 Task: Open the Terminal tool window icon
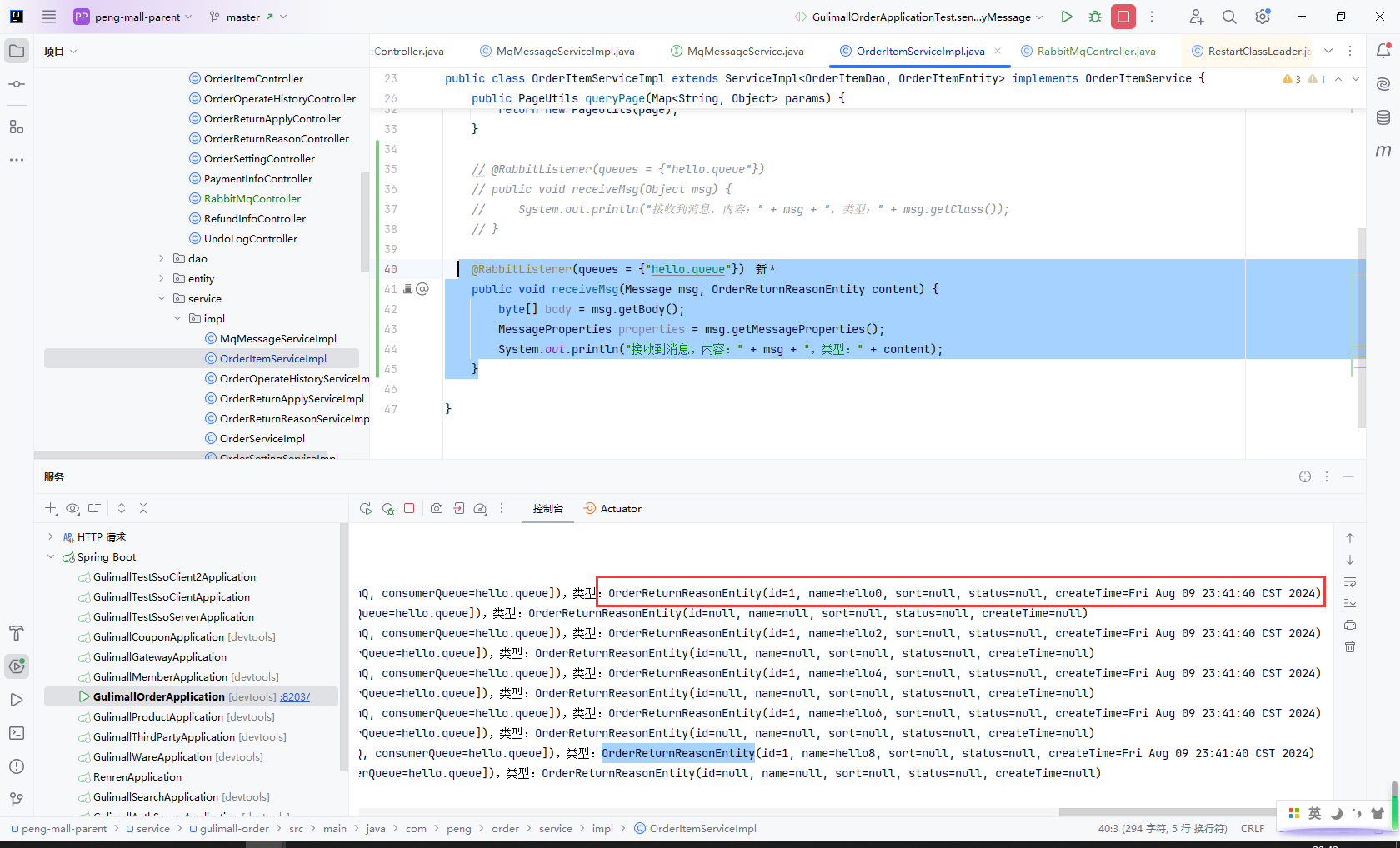click(17, 733)
